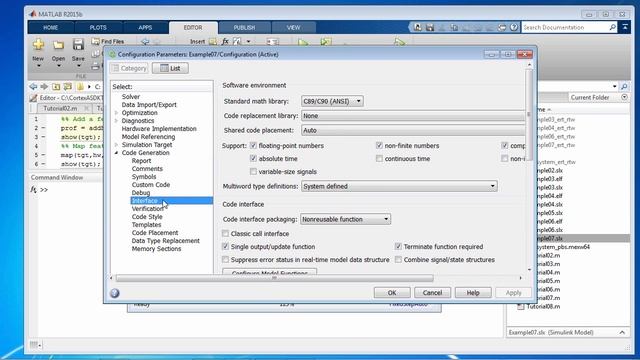Click the switch windows icon in the quick access toolbar
Image resolution: width=640 pixels, height=360 pixels.
click(x=502, y=27)
